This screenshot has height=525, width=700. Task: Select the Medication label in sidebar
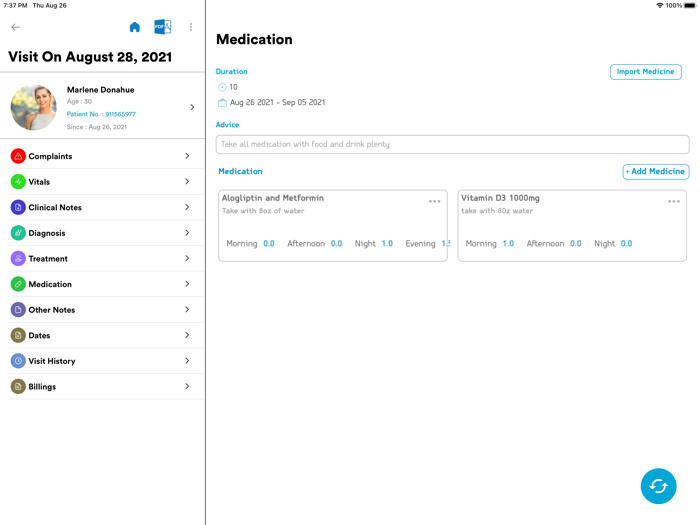point(50,284)
